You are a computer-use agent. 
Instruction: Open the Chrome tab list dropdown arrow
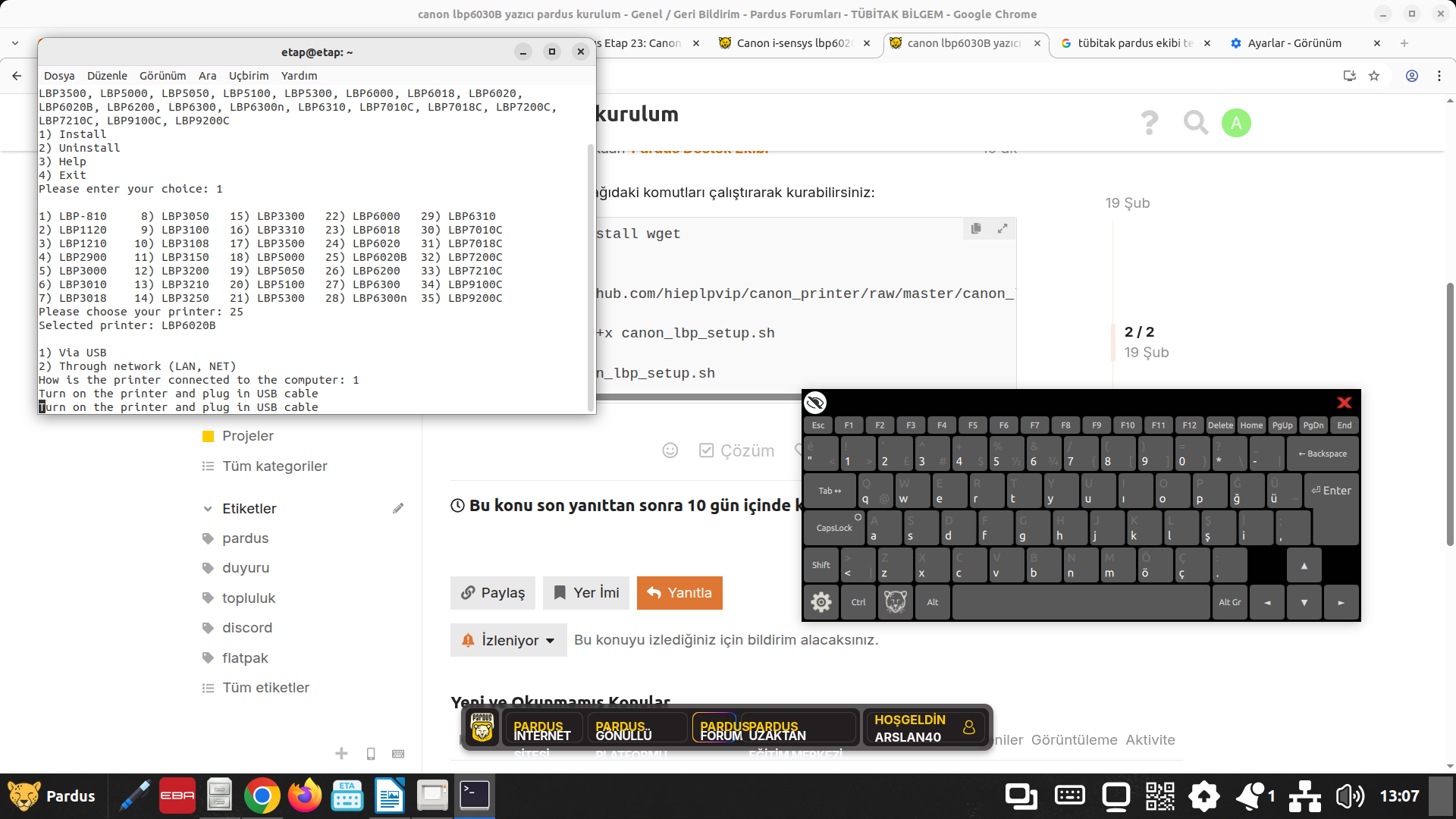tap(14, 43)
